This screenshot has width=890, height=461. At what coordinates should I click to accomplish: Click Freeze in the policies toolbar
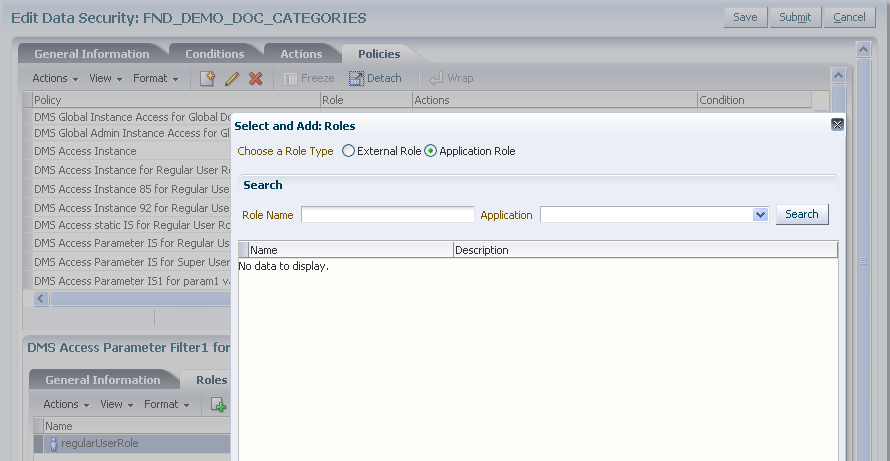309,78
